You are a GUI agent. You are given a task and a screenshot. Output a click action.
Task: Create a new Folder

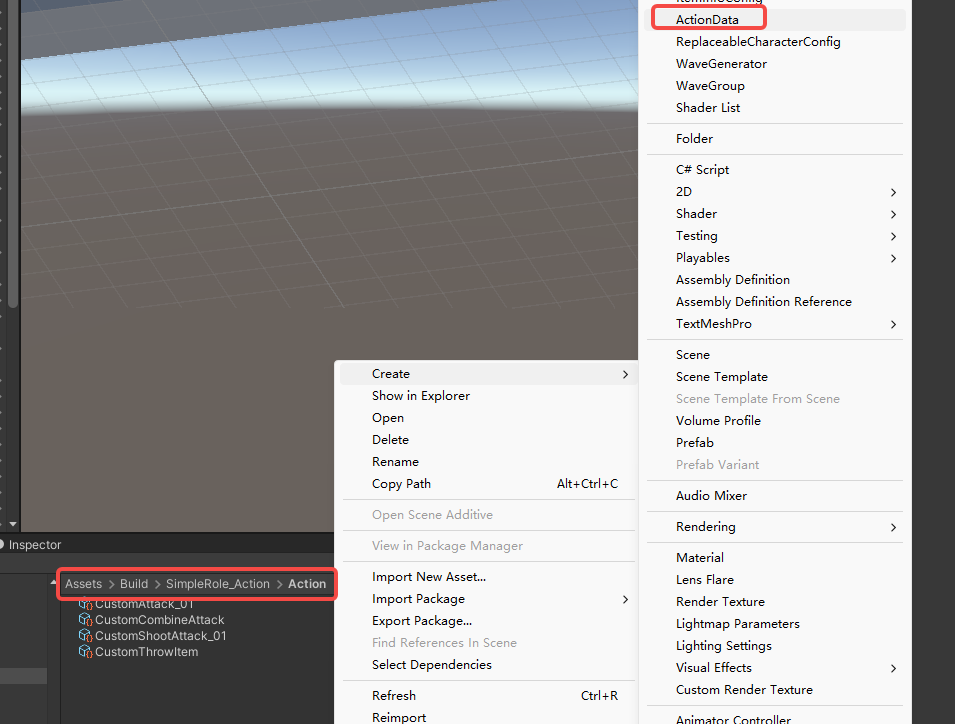[x=694, y=139]
